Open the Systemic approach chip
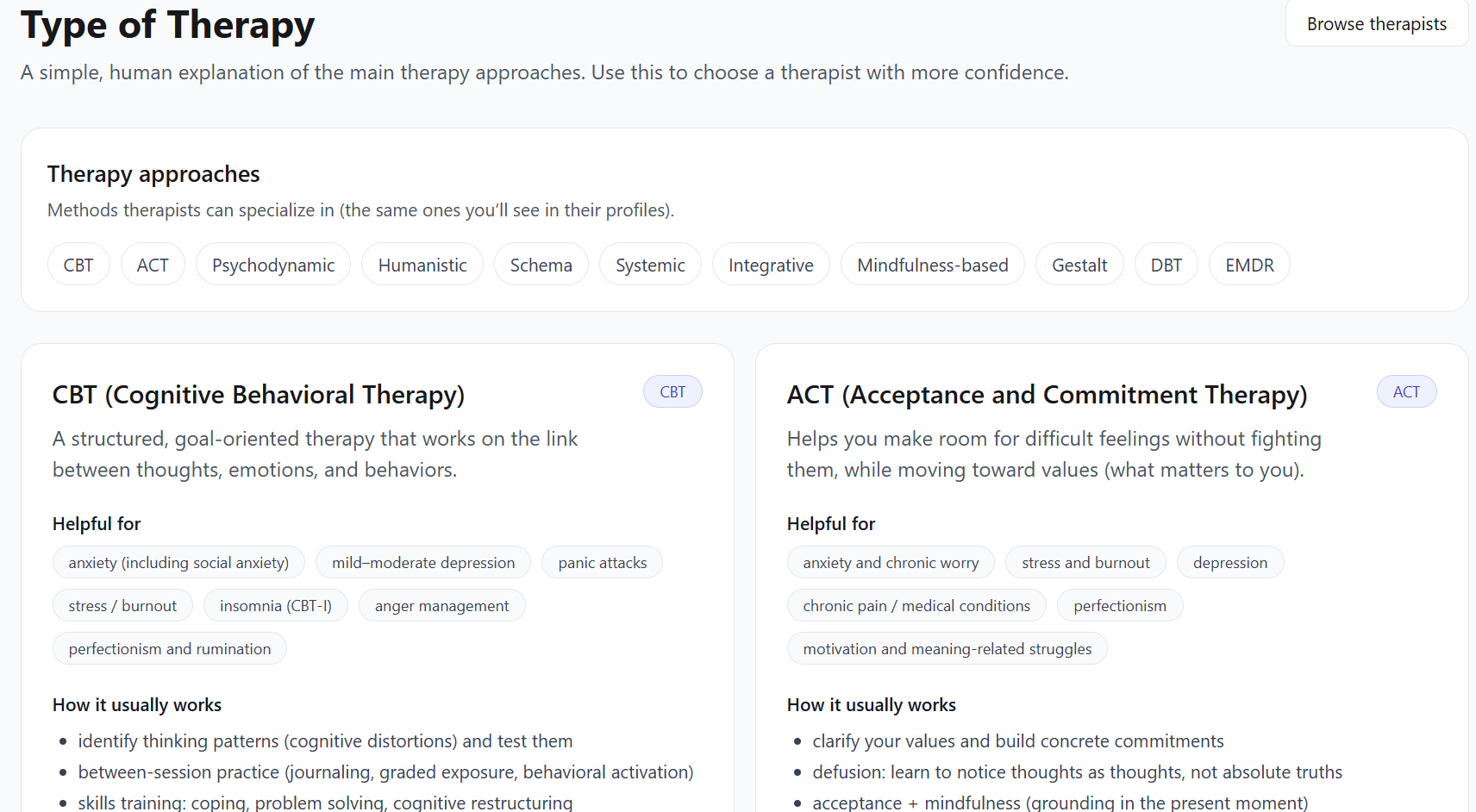 point(650,265)
